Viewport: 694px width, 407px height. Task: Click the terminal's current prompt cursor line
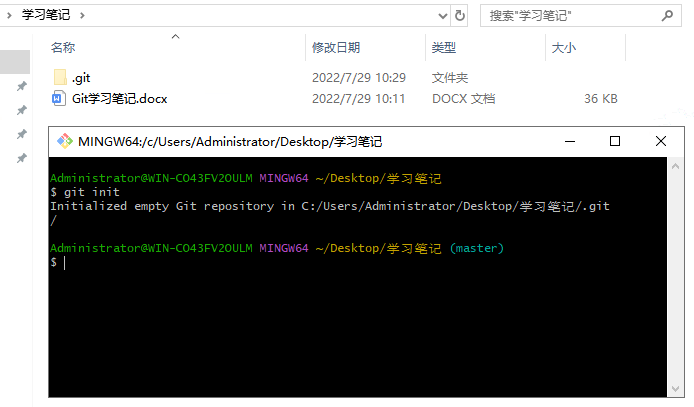58,262
